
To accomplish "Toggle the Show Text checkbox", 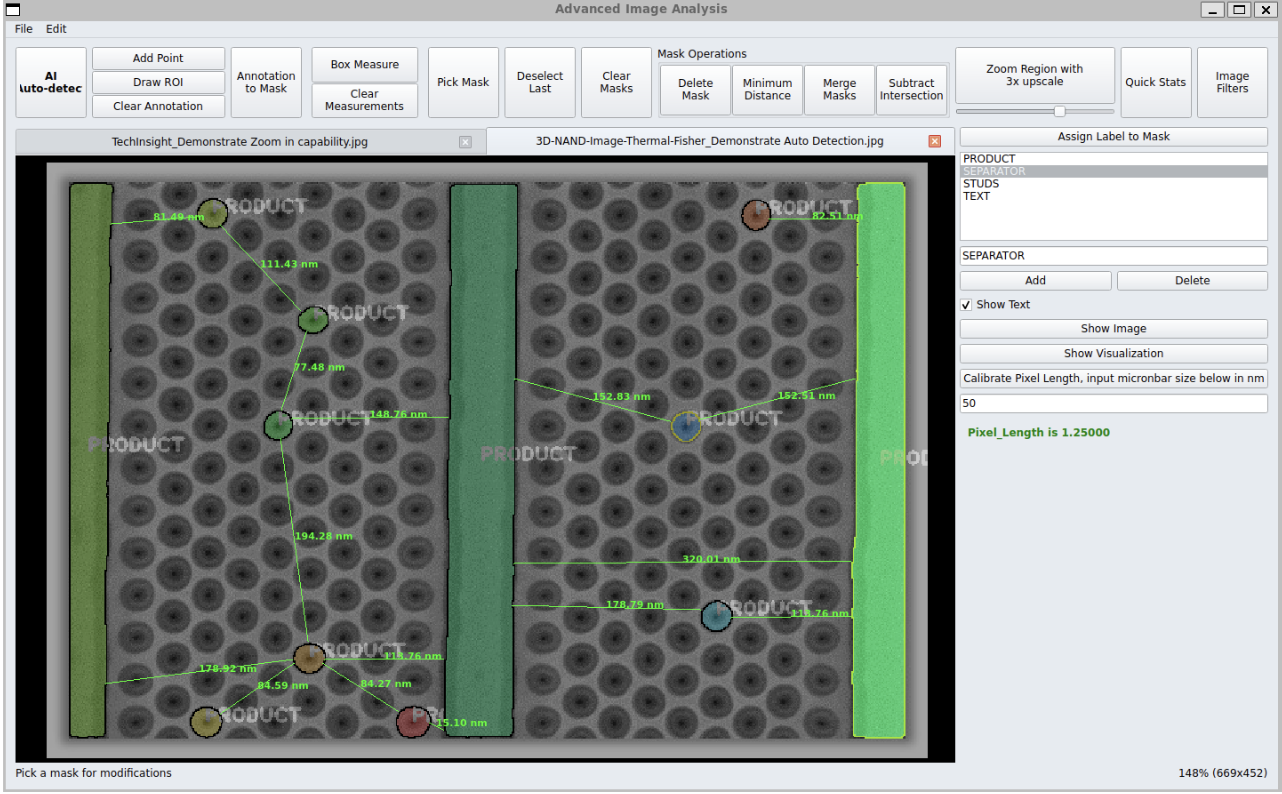I will [x=966, y=305].
